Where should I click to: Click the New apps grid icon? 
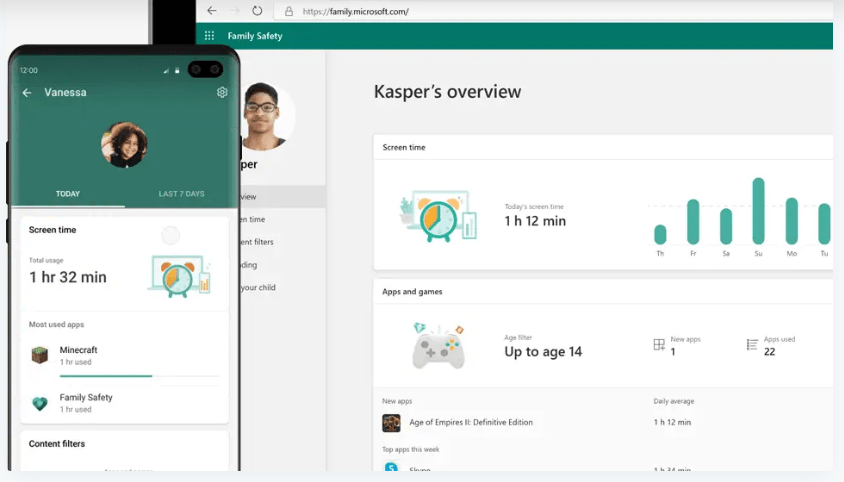pos(659,345)
